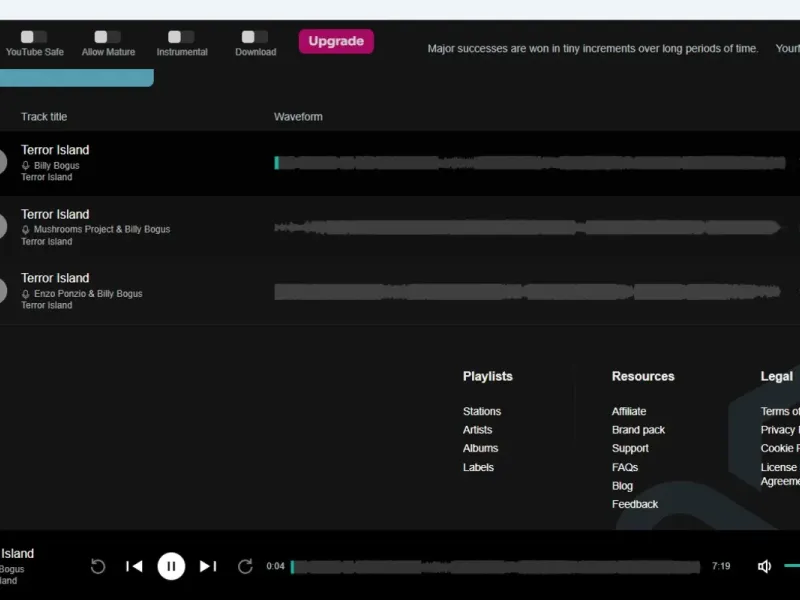Screen dimensions: 800x600
Task: Click the Billy Bogus track play thumbnail
Action: 2,162
